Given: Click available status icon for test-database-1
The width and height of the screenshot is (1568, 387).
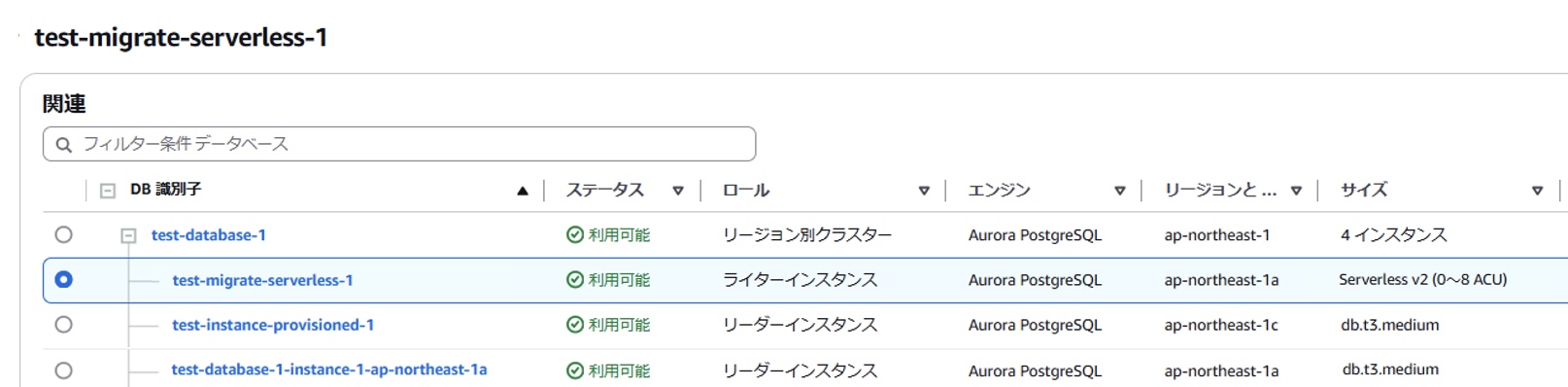Looking at the screenshot, I should [575, 234].
